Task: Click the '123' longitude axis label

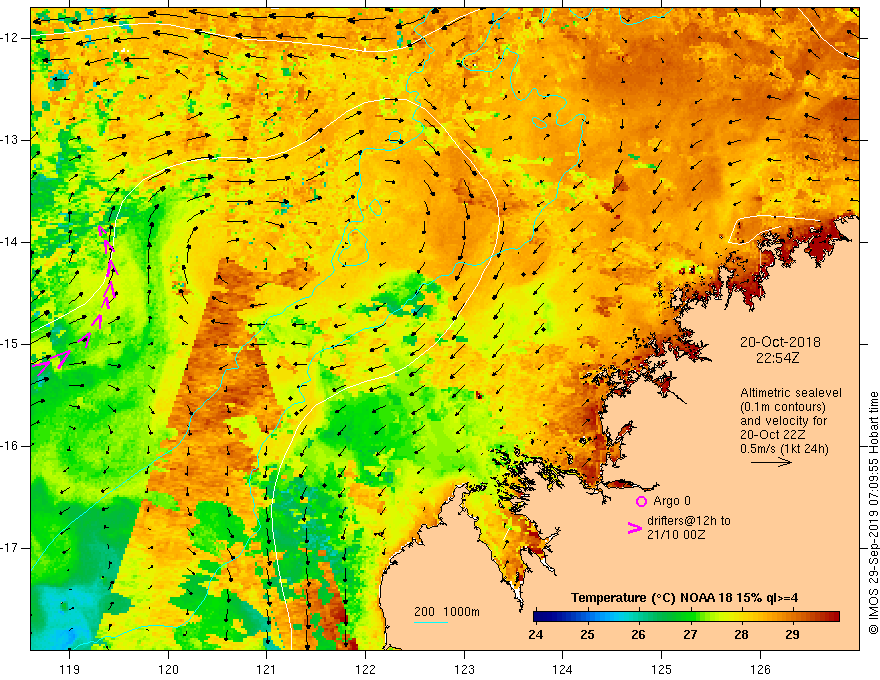Action: (x=464, y=669)
